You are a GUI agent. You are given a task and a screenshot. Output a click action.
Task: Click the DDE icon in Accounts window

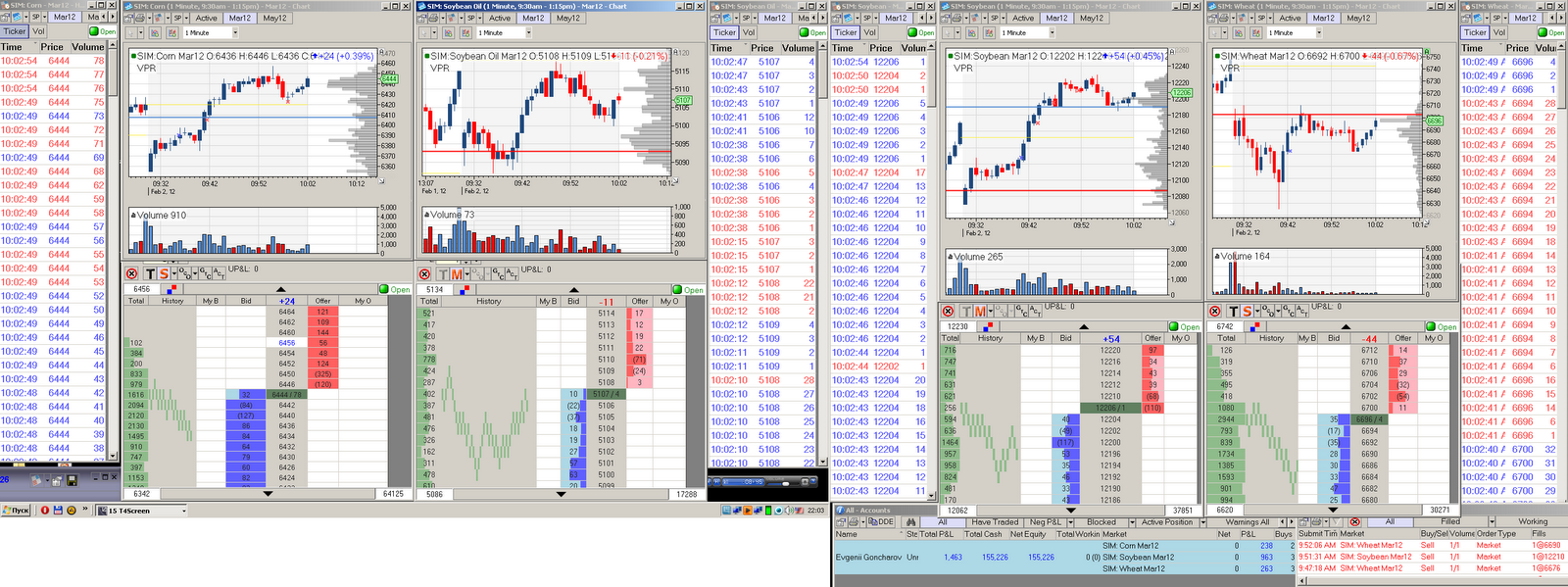click(879, 522)
